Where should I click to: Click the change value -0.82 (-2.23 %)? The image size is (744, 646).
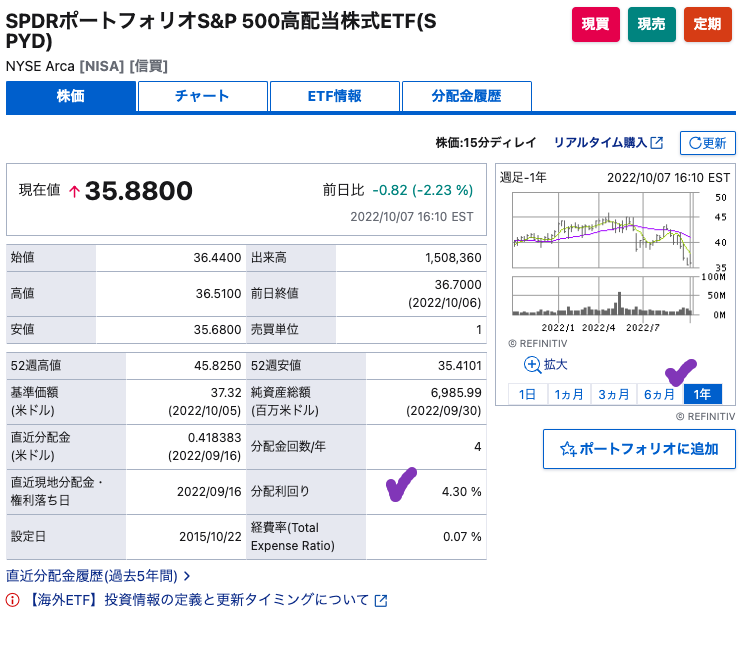(423, 190)
